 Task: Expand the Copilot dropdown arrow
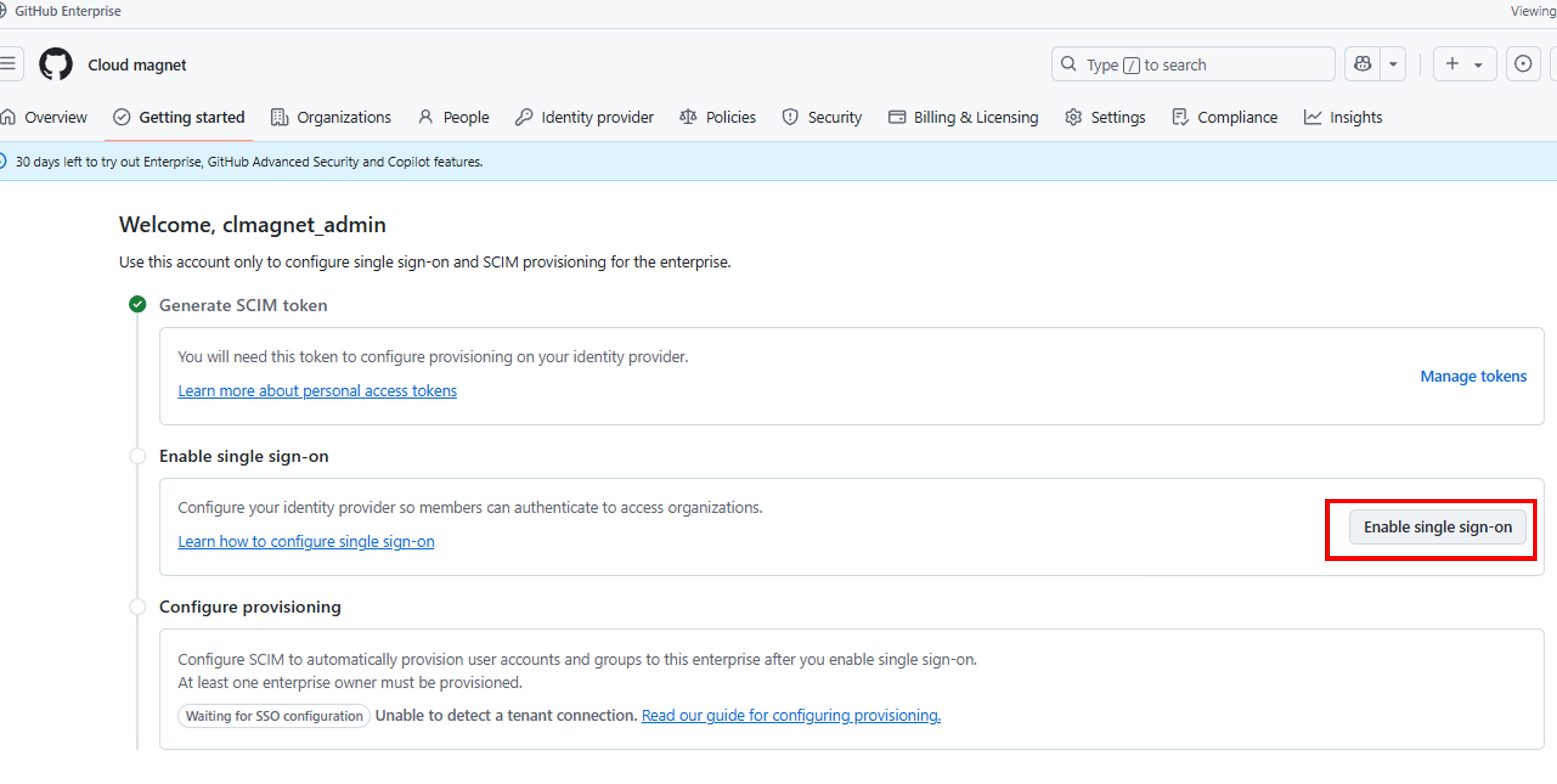[1393, 63]
